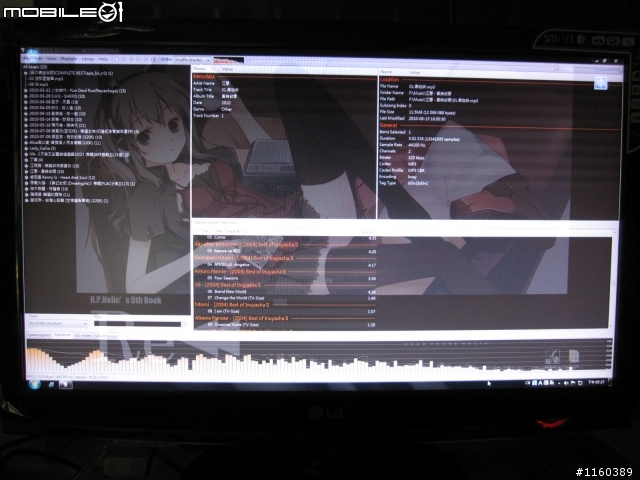Click the foobar2000 taskbar button

coord(66,384)
